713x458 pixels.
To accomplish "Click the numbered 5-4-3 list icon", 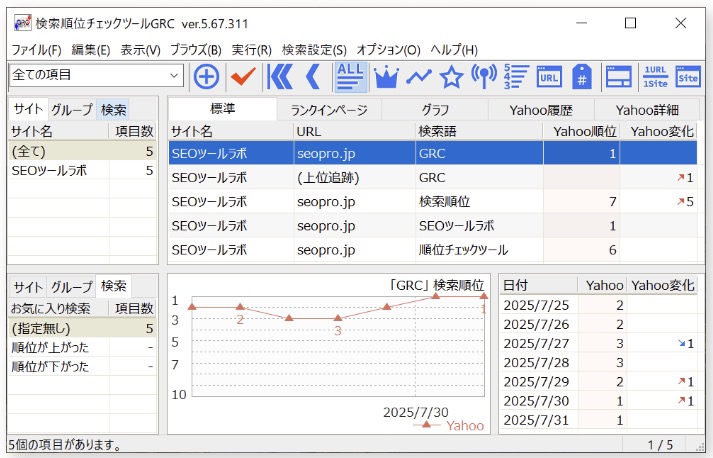I will 516,76.
